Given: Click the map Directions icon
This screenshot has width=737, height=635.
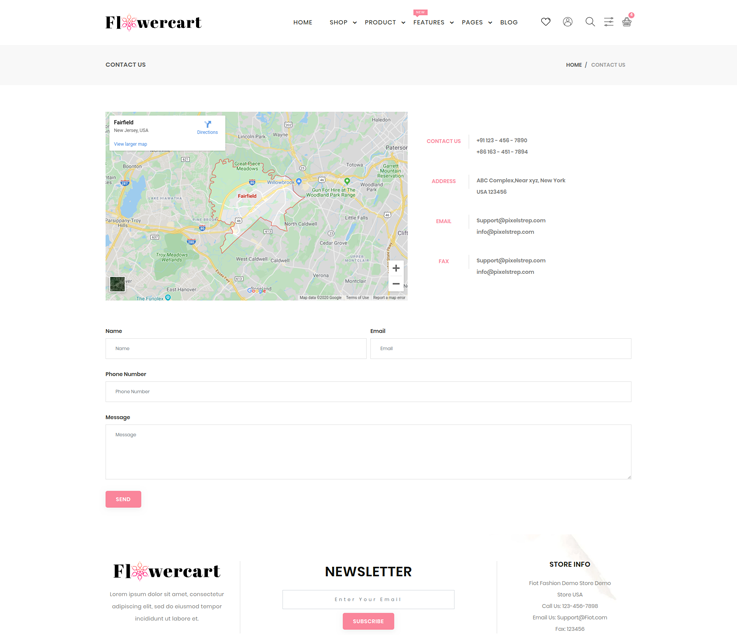Looking at the screenshot, I should coord(207,126).
